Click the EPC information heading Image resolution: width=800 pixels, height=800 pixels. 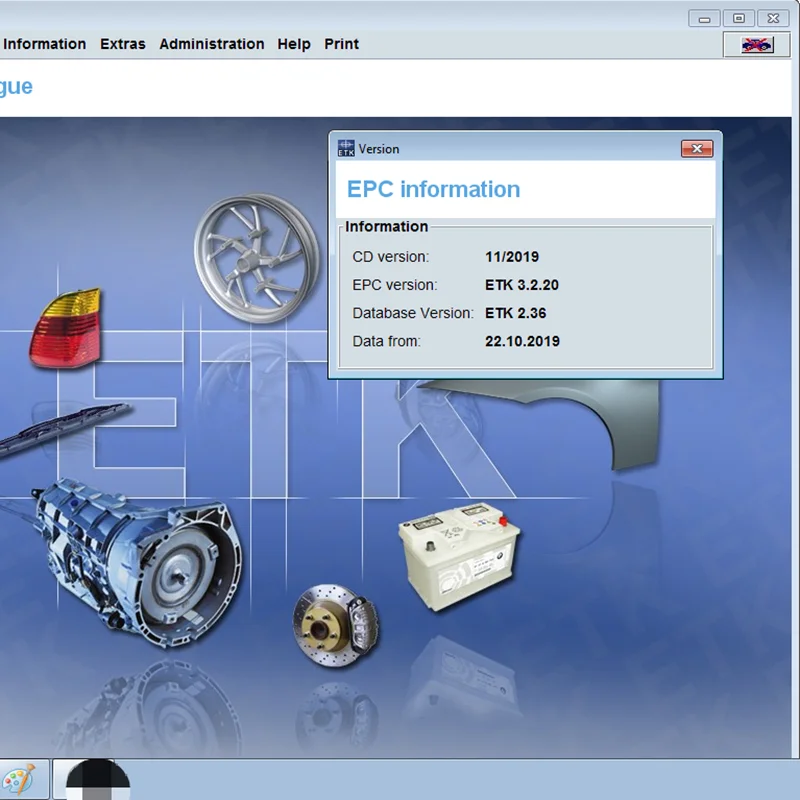click(434, 189)
